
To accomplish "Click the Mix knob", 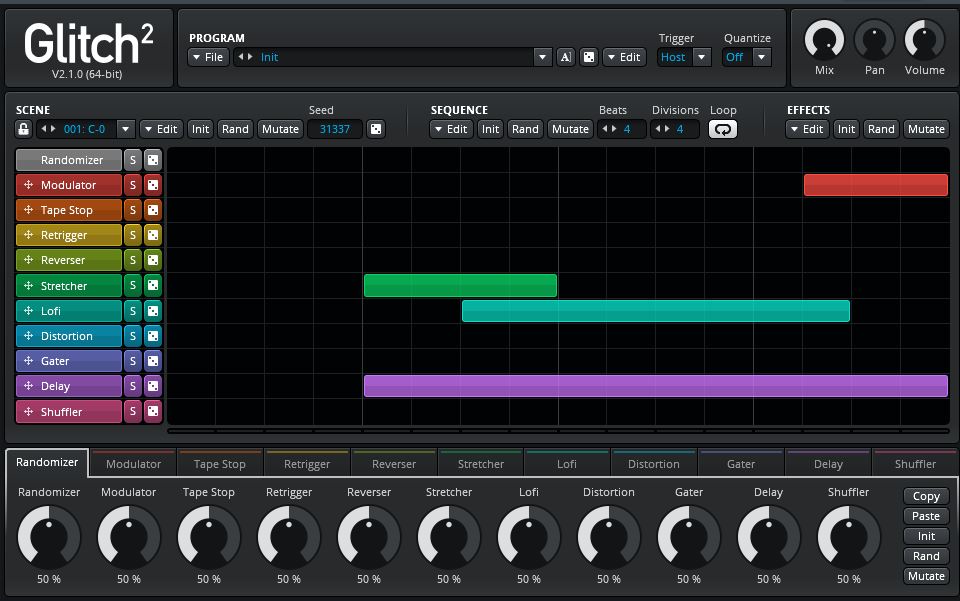I will coord(824,40).
